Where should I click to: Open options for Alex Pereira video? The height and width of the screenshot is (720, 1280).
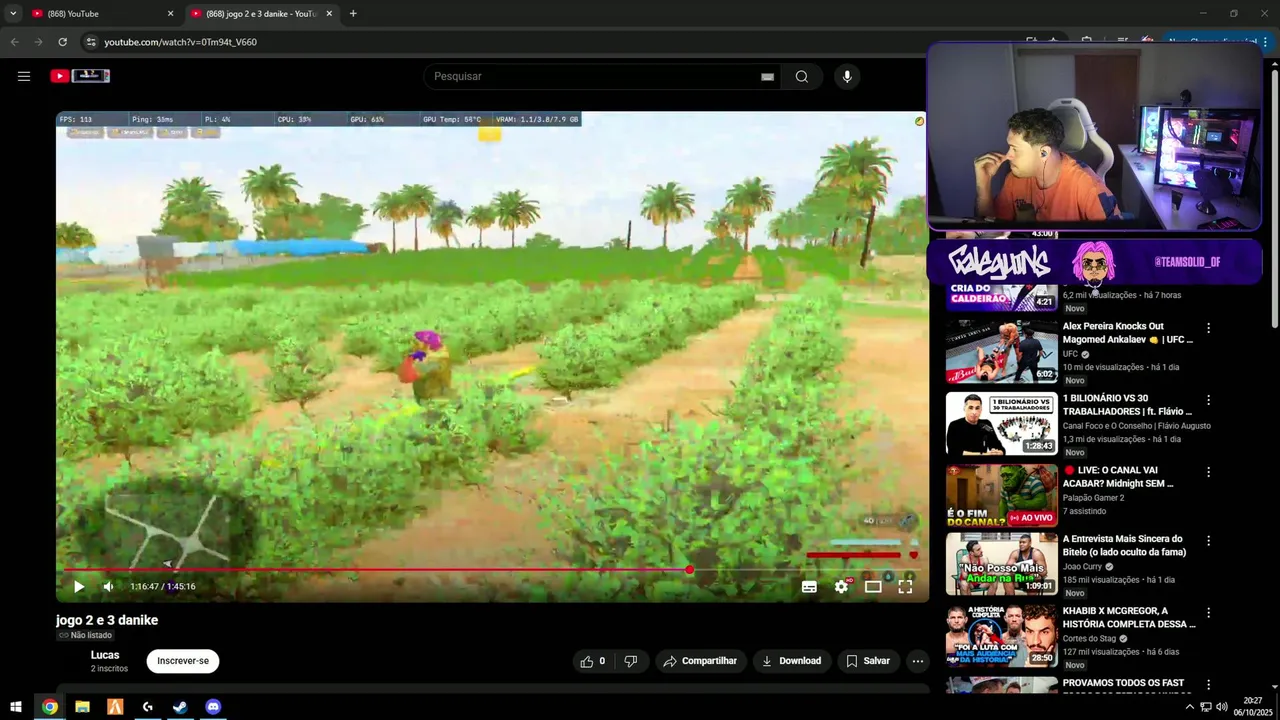(x=1208, y=328)
